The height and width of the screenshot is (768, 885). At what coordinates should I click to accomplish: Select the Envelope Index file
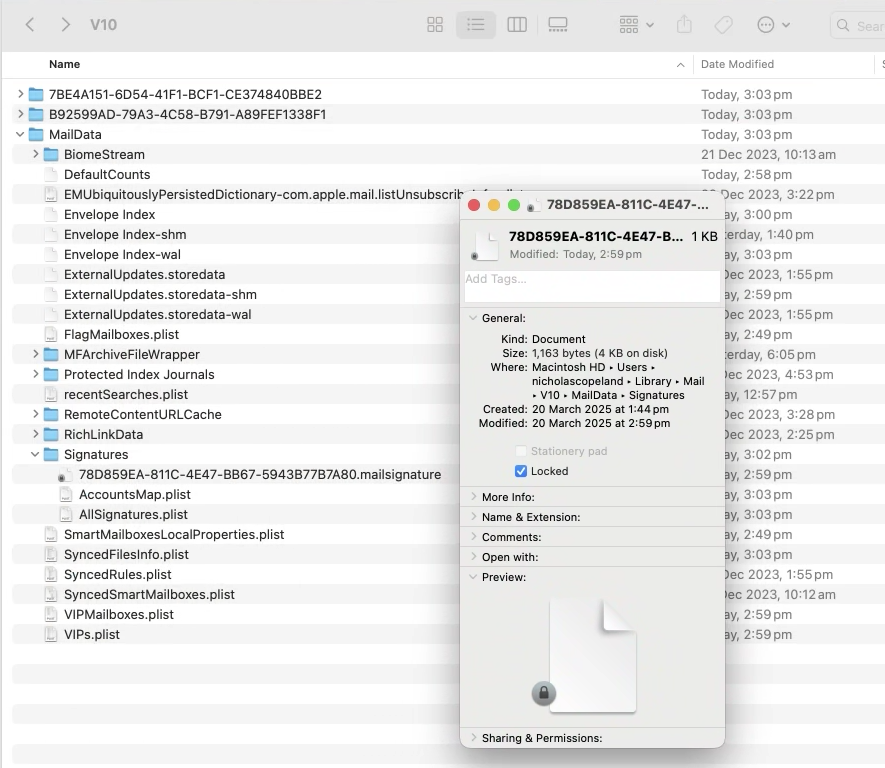[x=109, y=214]
